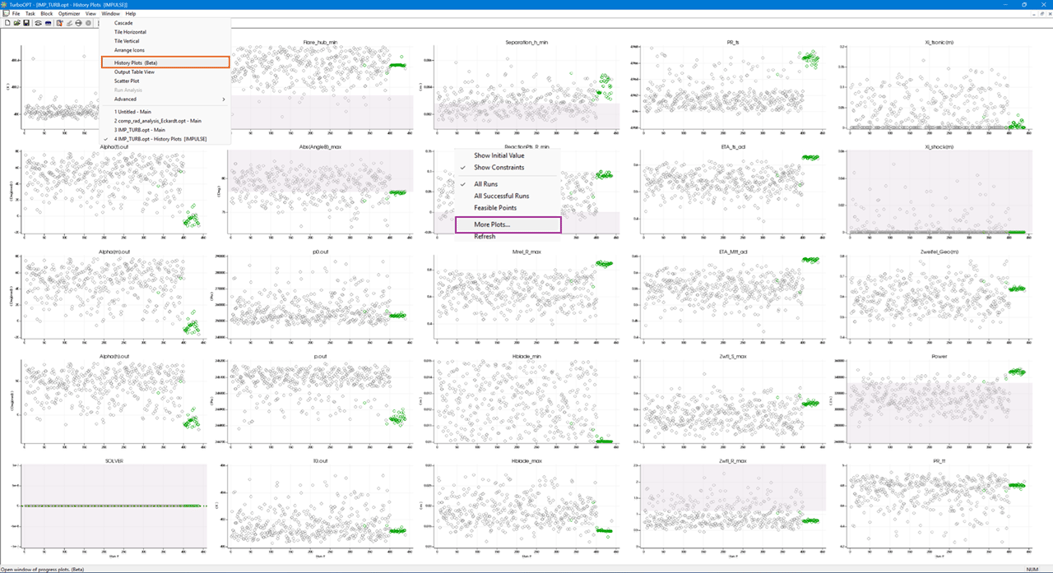Click the TurboOPT document icon left of File

tap(5, 14)
